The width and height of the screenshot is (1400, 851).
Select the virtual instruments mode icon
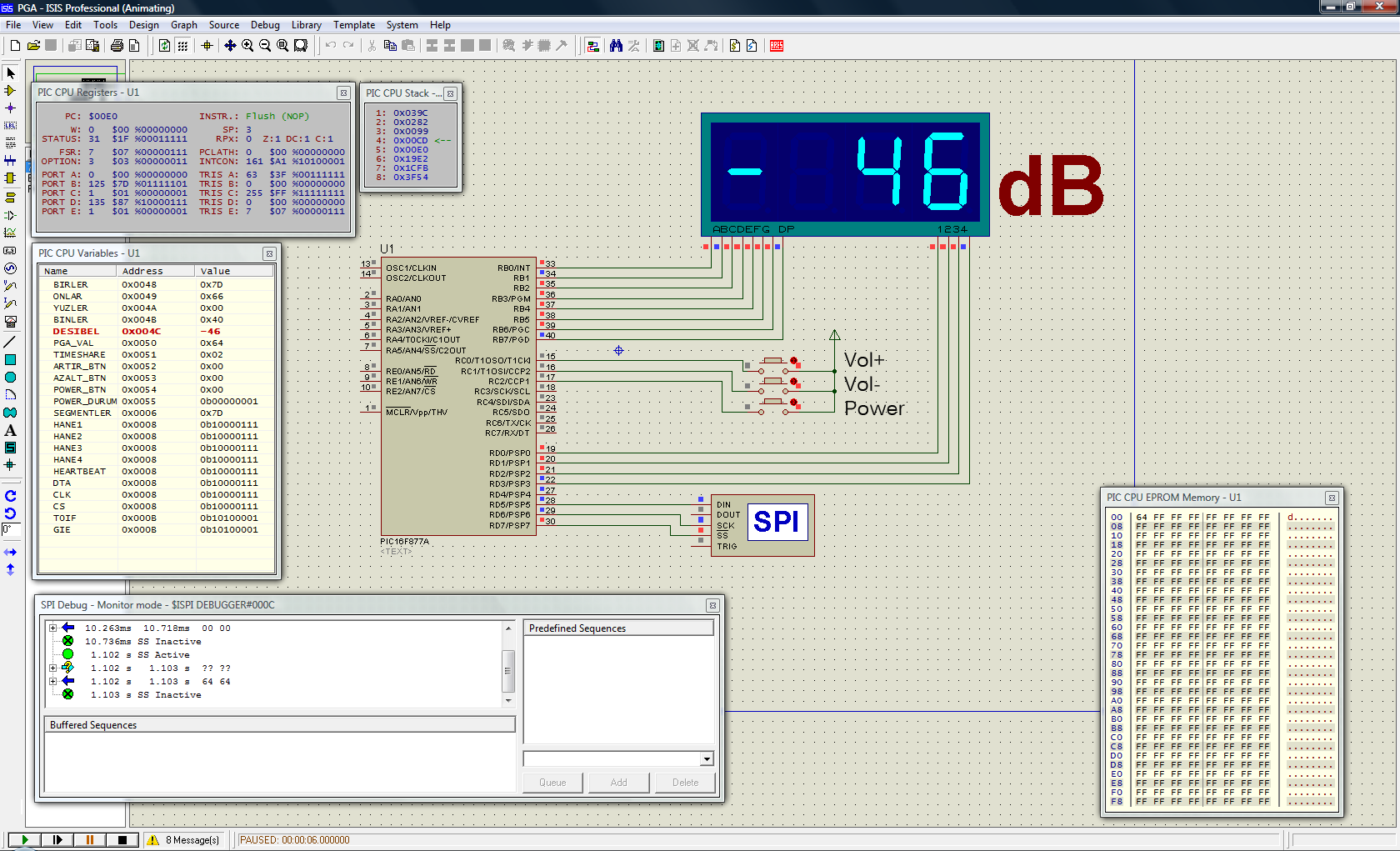(x=10, y=321)
